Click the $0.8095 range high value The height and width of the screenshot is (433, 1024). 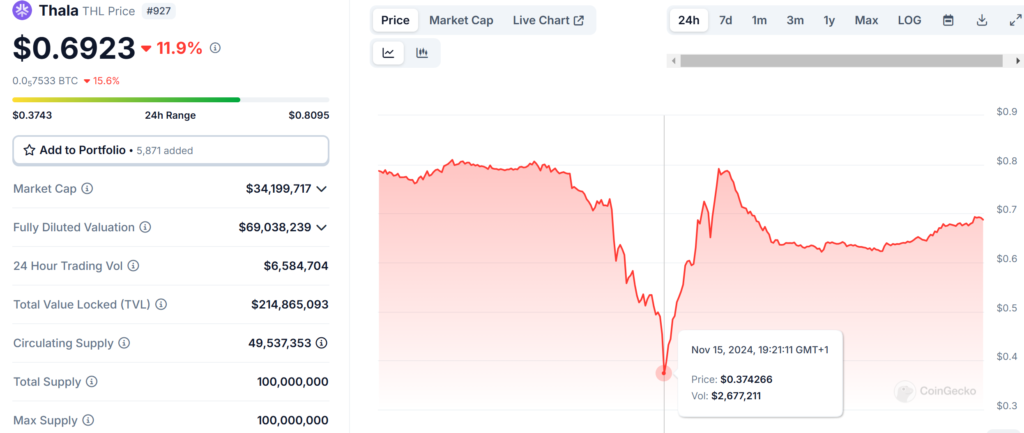click(309, 116)
